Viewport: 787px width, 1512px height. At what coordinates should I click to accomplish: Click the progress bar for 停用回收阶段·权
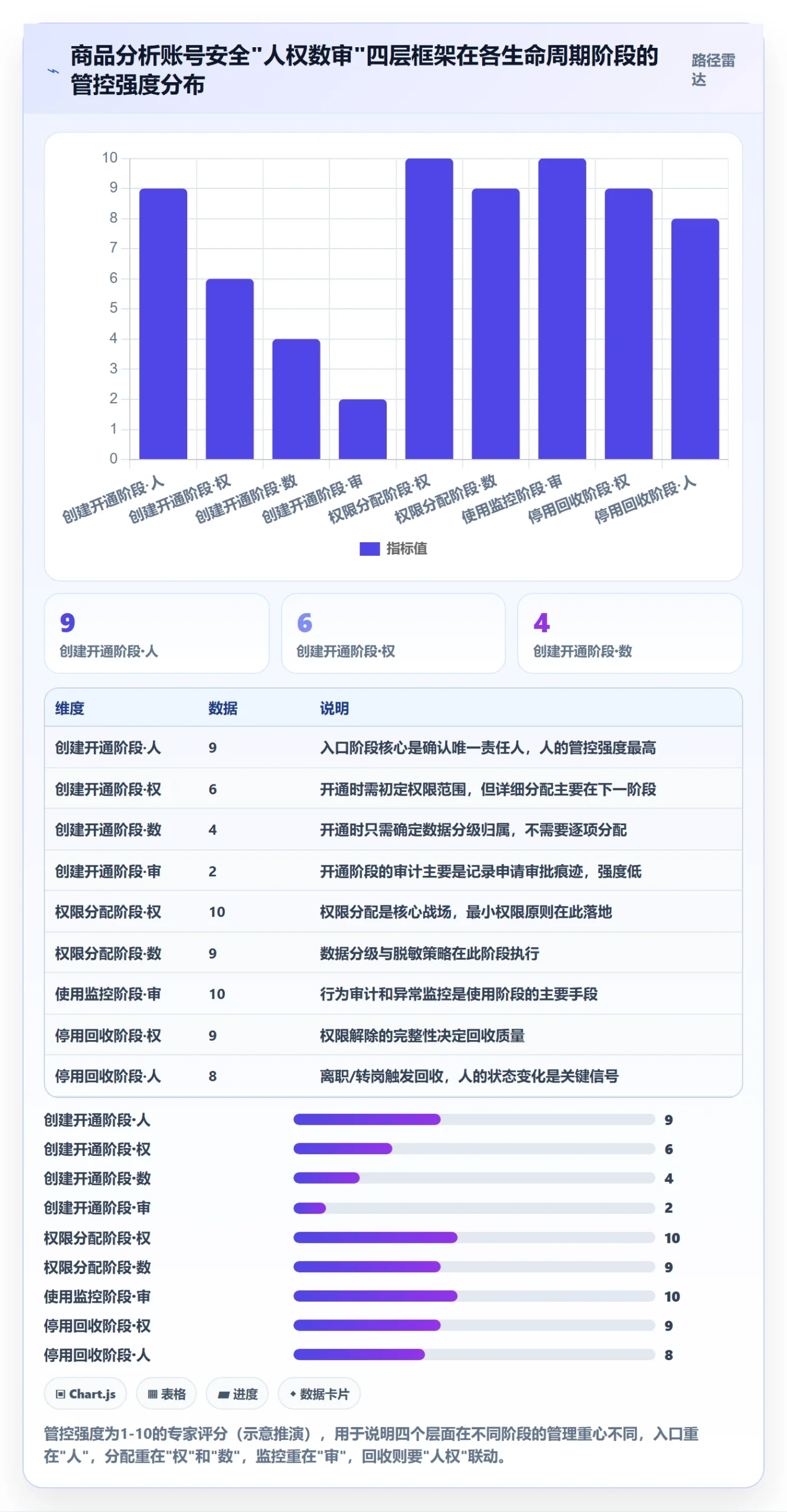(474, 1325)
